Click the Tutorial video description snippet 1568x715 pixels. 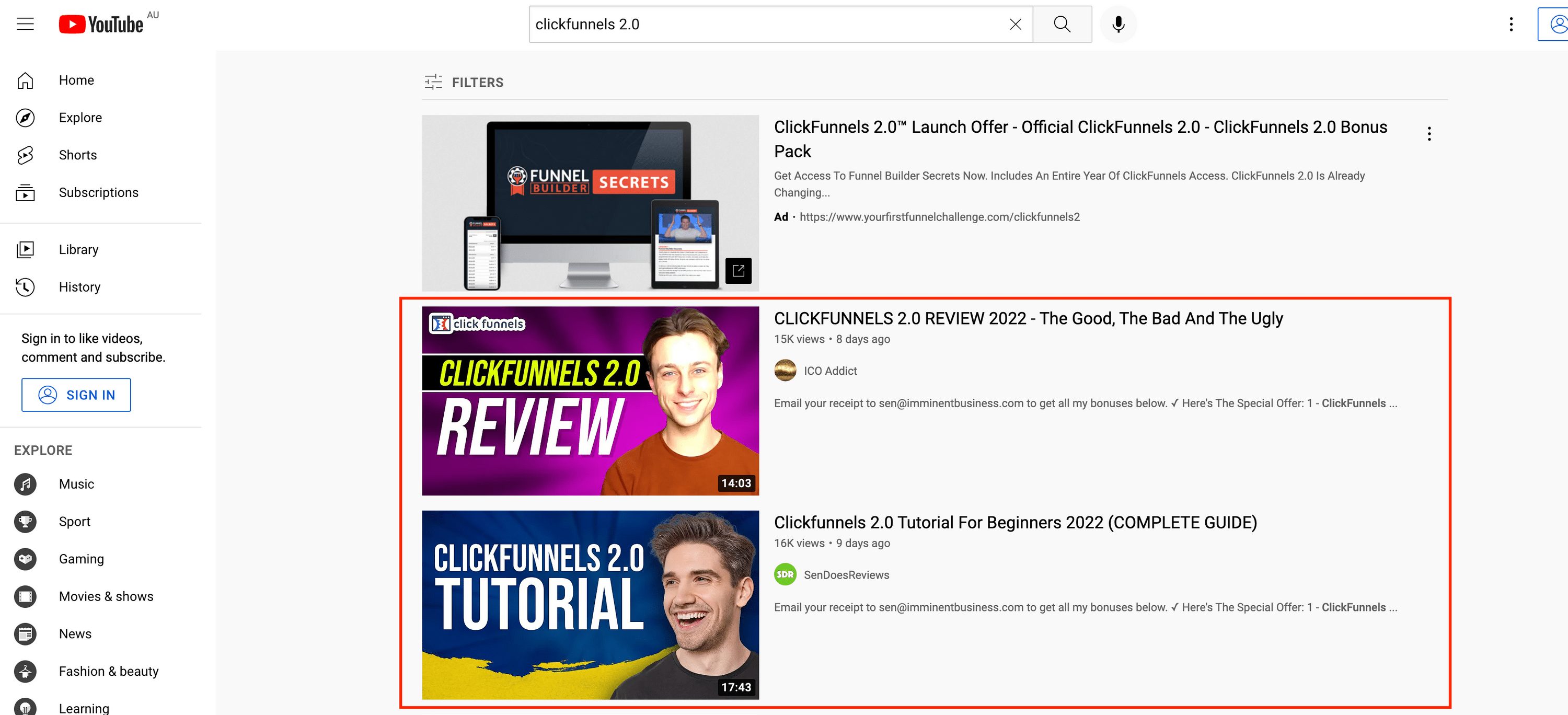point(1085,607)
